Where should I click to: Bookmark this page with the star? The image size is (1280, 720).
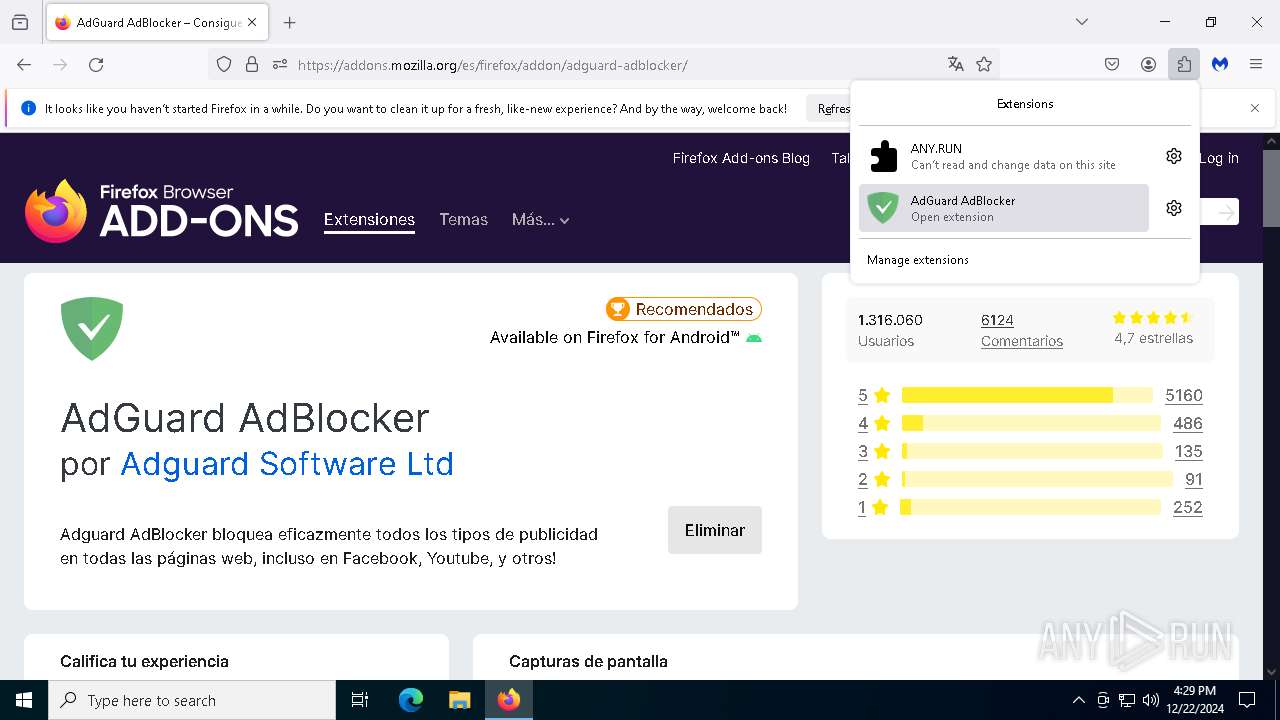(x=984, y=64)
